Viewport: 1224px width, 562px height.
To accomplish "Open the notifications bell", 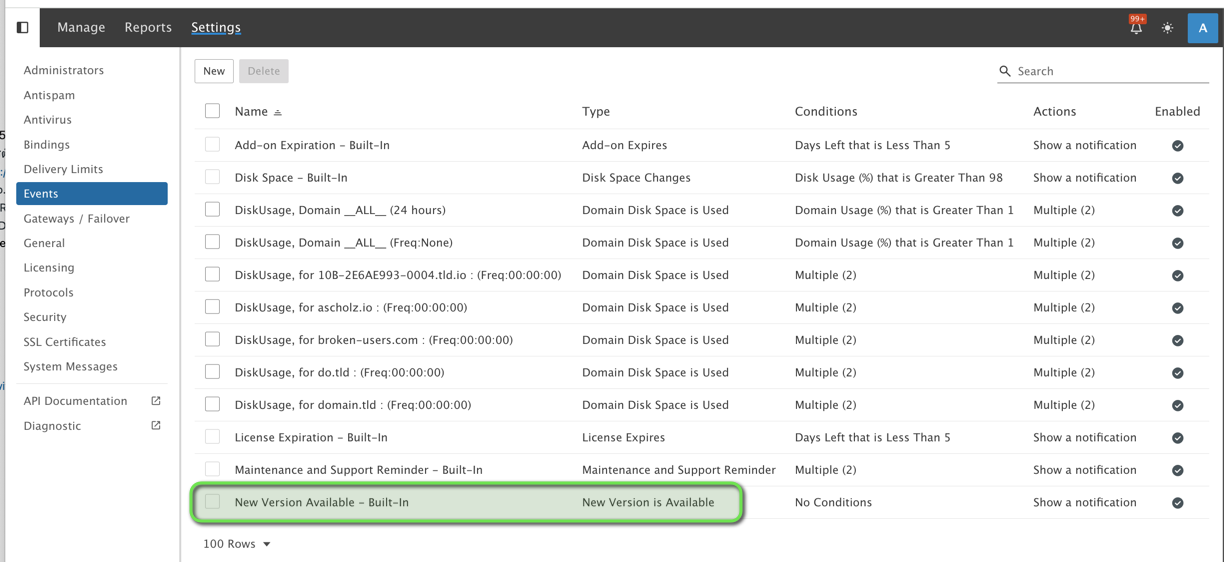I will click(1136, 28).
